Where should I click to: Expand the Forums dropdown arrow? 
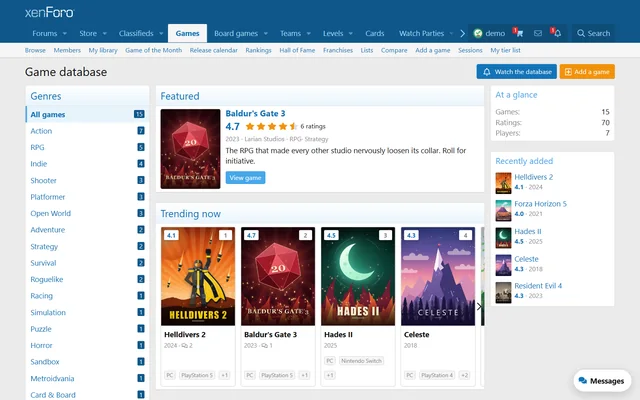pos(64,33)
